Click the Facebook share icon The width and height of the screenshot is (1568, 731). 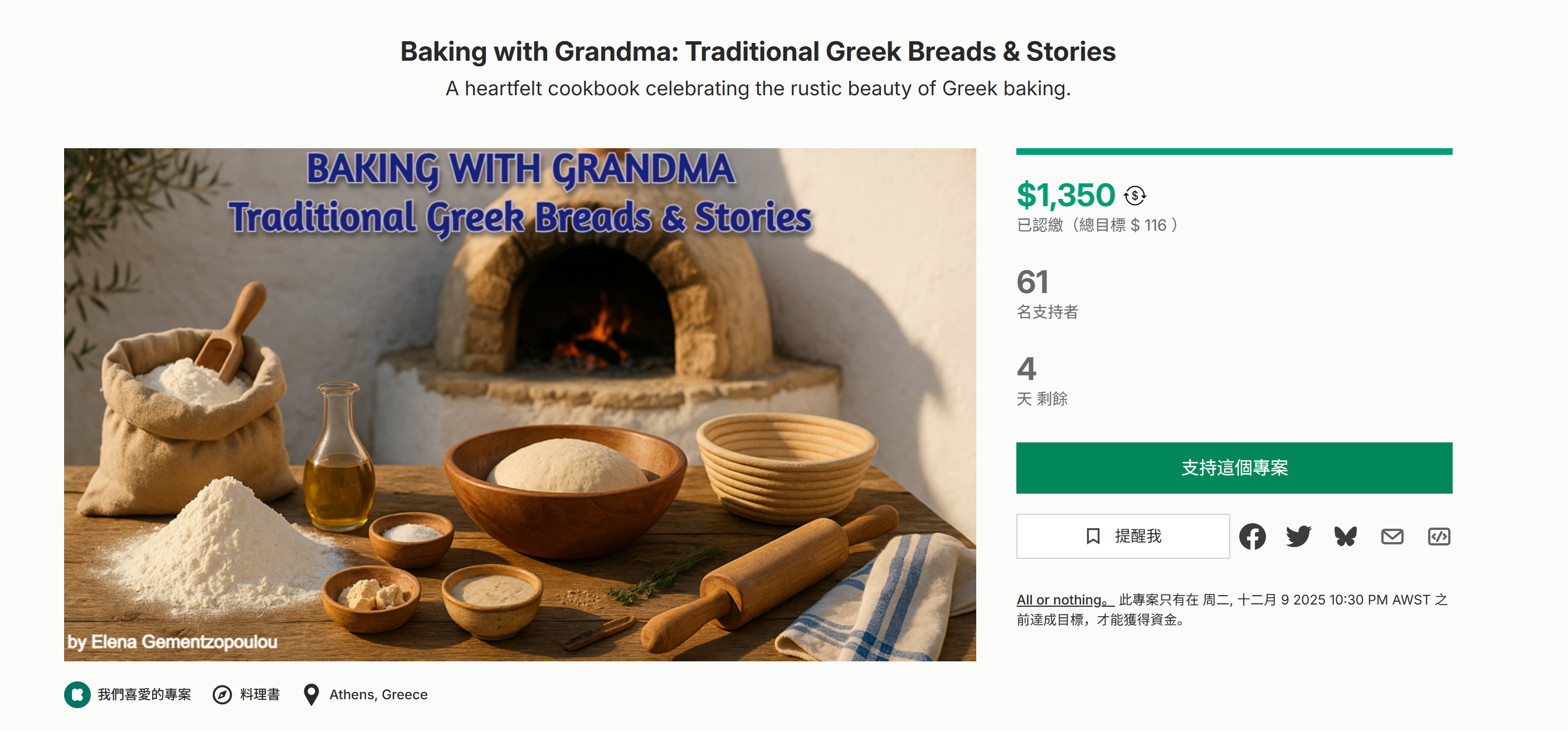click(x=1252, y=536)
